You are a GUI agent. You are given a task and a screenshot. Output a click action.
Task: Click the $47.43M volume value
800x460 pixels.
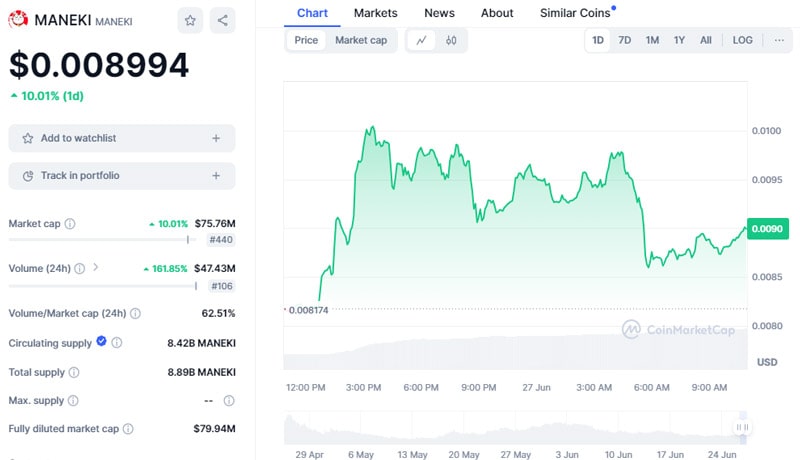tap(215, 268)
